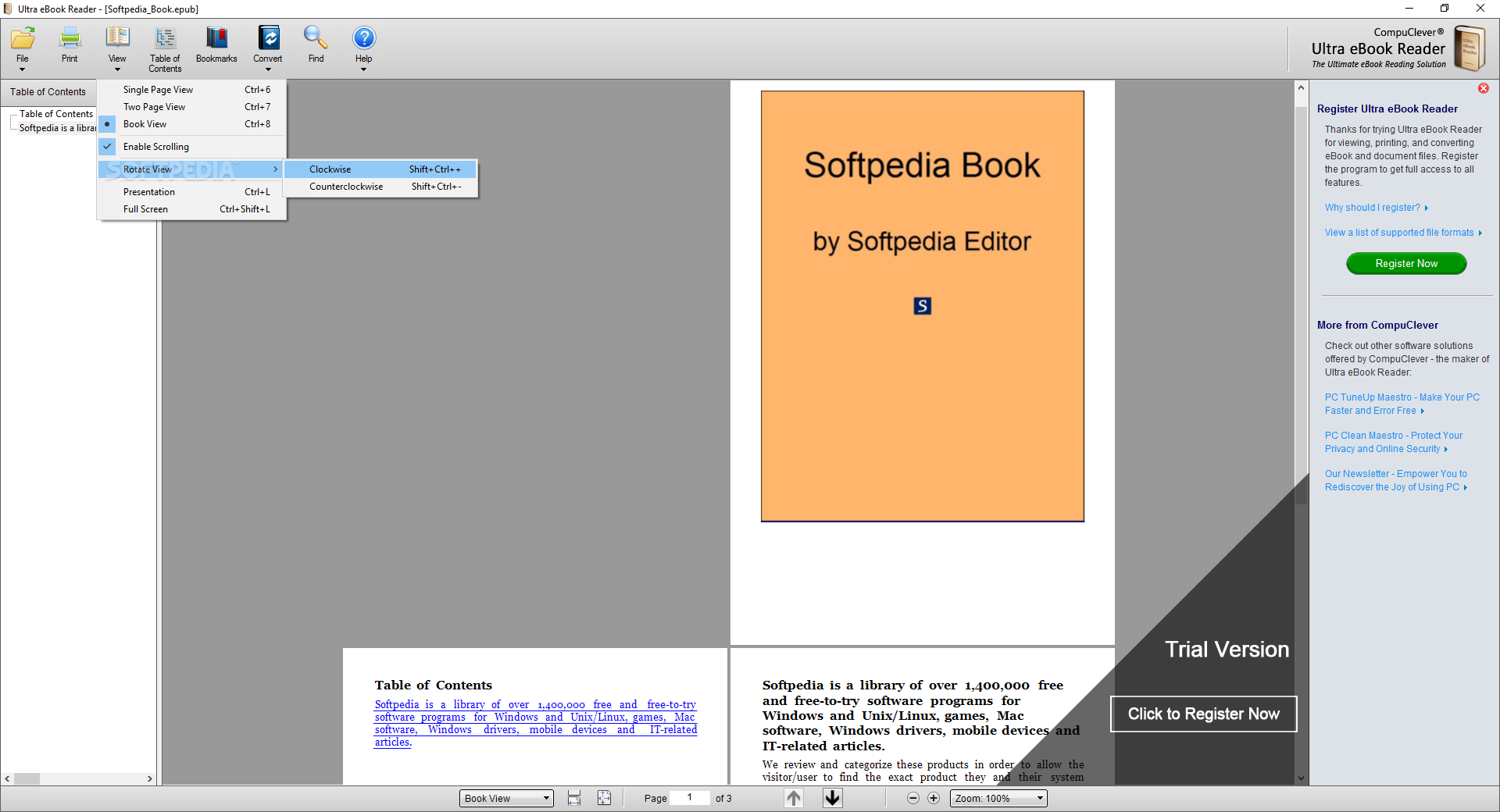The width and height of the screenshot is (1500, 812).
Task: Open the PC TuneUp Maestro link
Action: tap(1402, 404)
